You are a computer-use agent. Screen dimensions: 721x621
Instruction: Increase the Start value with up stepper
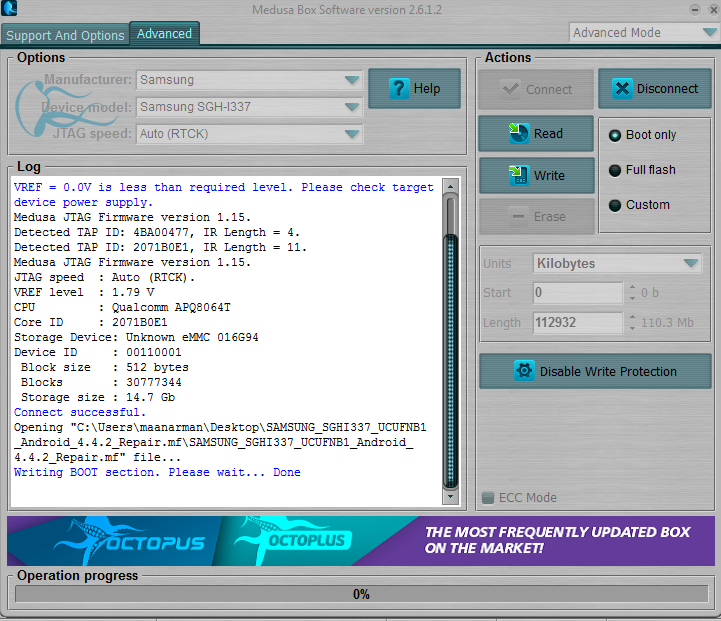click(632, 288)
